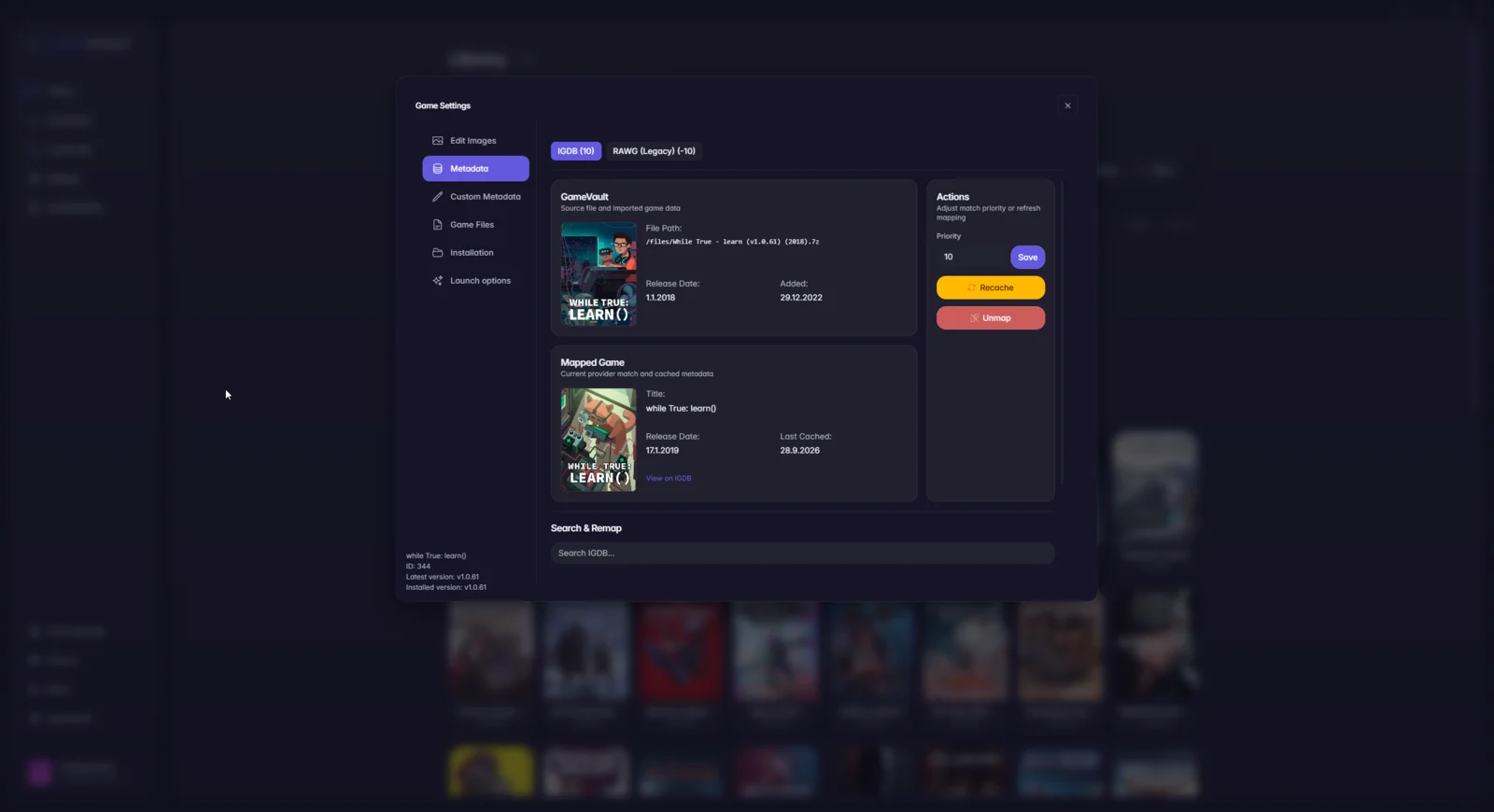Click the Launch options sparkle icon
The height and width of the screenshot is (812, 1494).
[437, 281]
